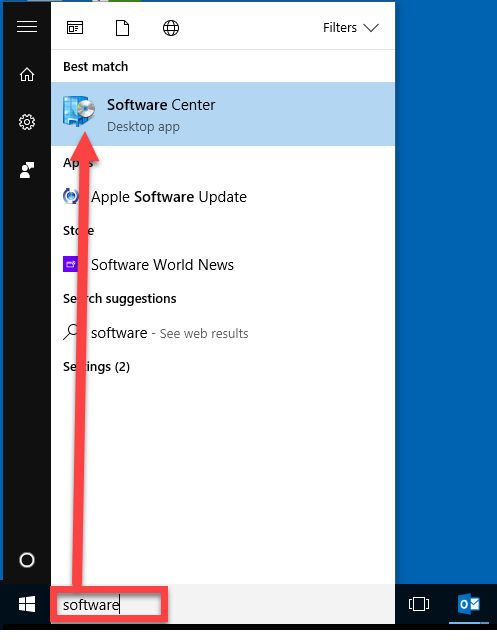Select the Cortana circle icon
Viewport: 497px width, 640px height.
tap(27, 560)
